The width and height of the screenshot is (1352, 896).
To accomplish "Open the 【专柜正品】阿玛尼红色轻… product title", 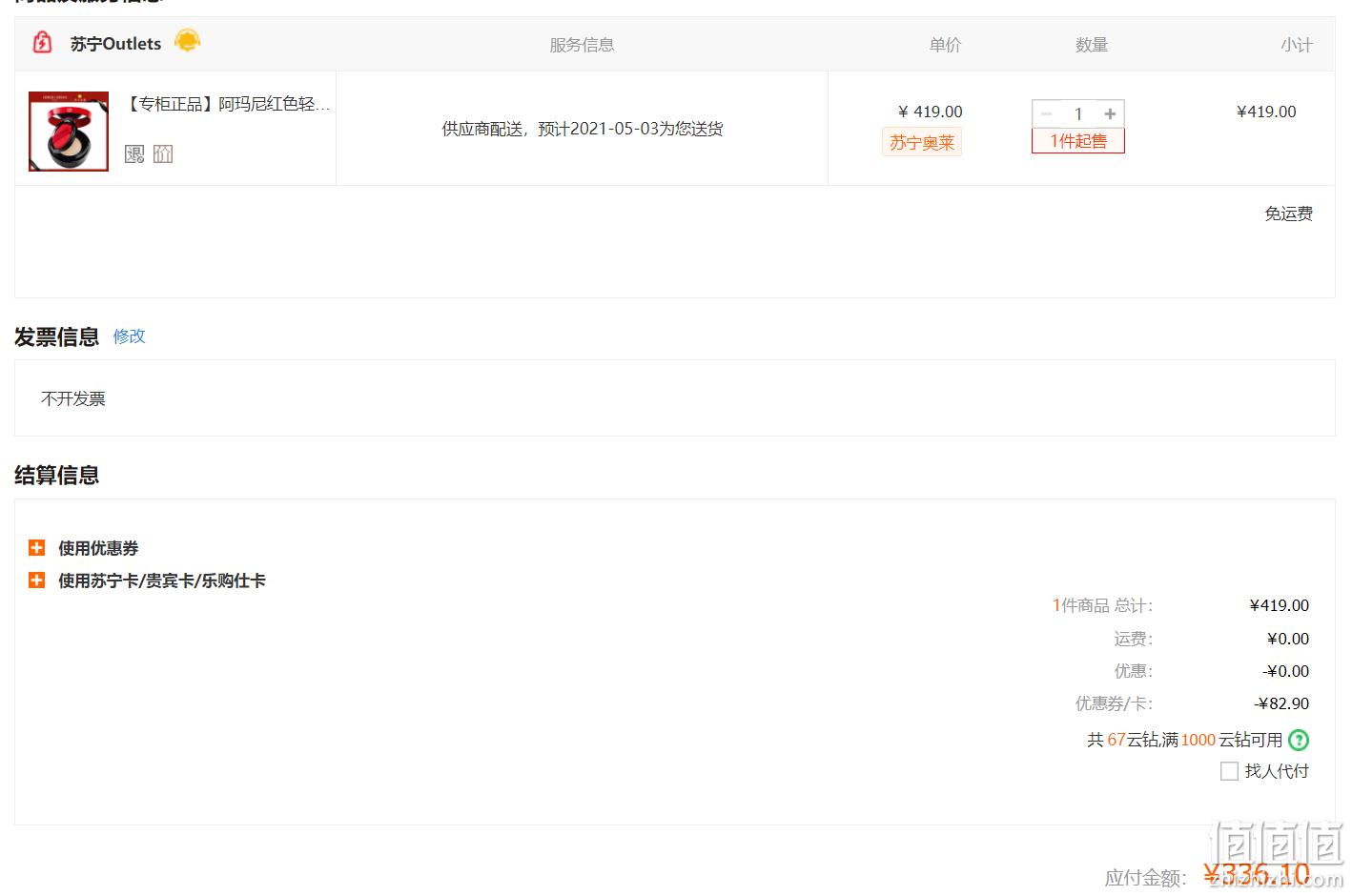I will [228, 104].
